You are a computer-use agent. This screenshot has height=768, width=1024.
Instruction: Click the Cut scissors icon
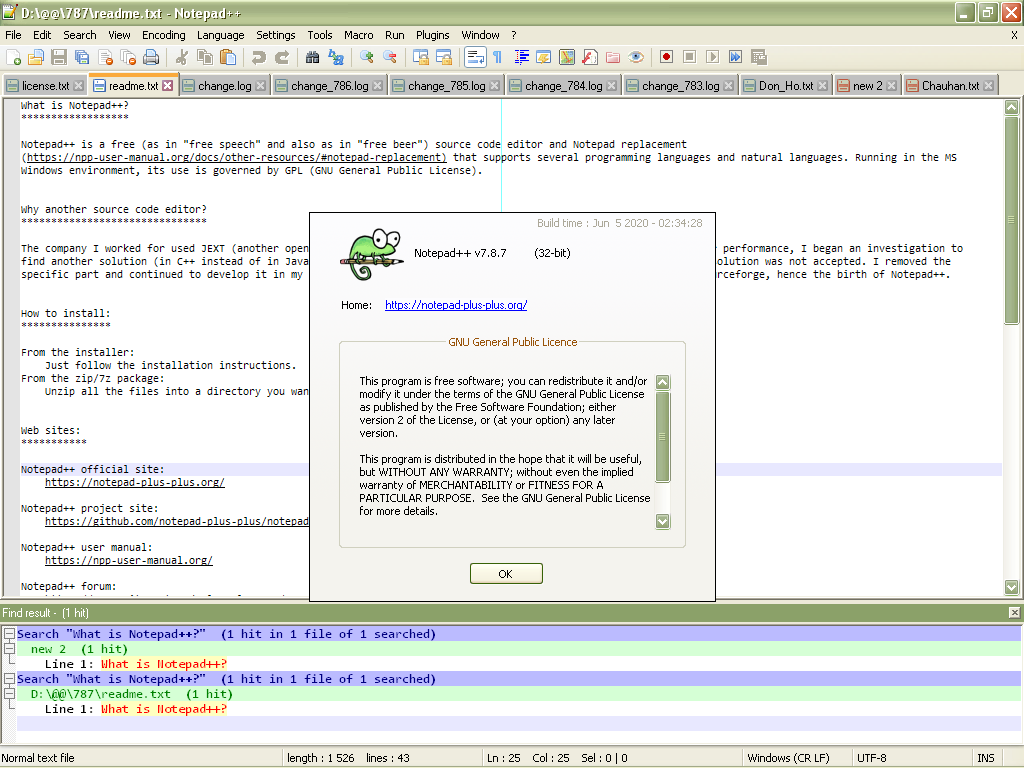tap(182, 57)
